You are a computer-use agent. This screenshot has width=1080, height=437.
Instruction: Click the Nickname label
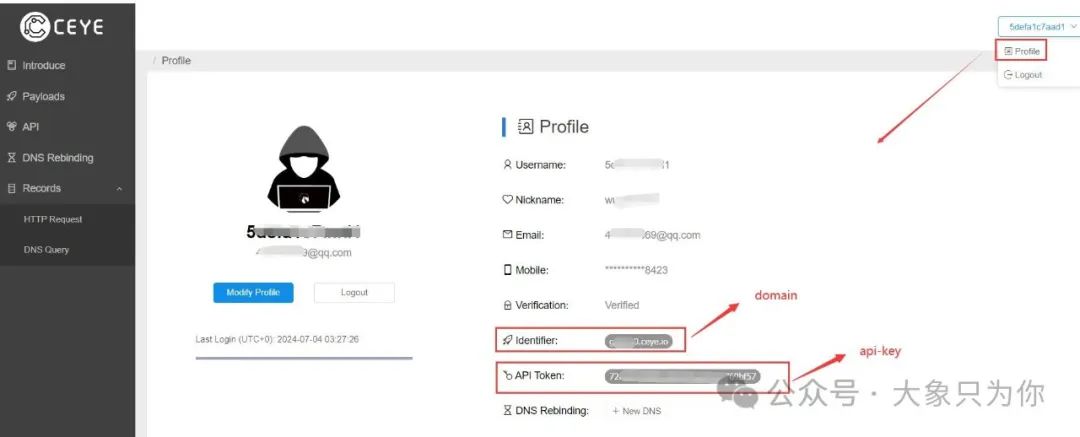tap(540, 200)
